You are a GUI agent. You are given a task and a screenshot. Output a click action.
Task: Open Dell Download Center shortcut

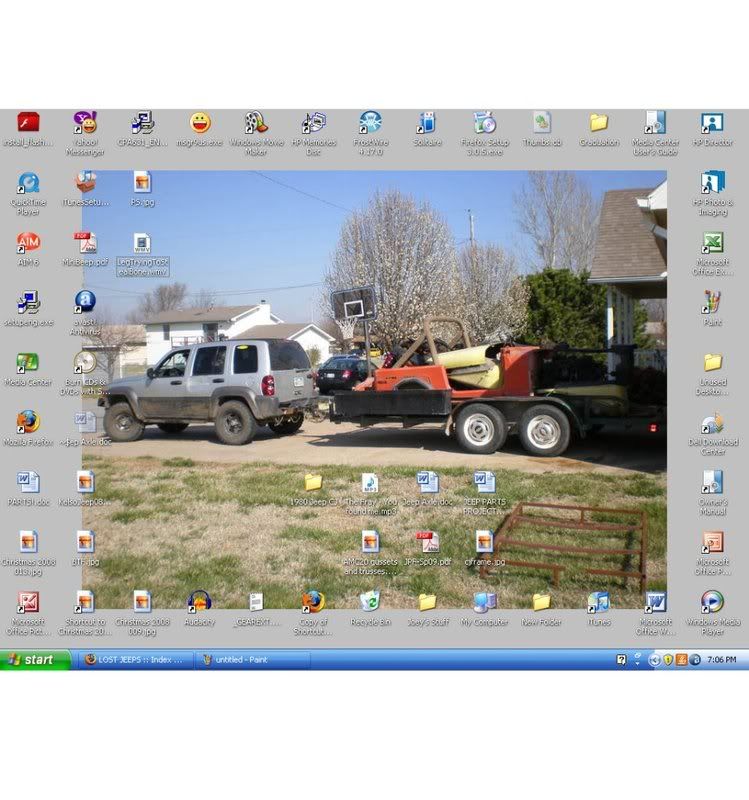click(713, 422)
